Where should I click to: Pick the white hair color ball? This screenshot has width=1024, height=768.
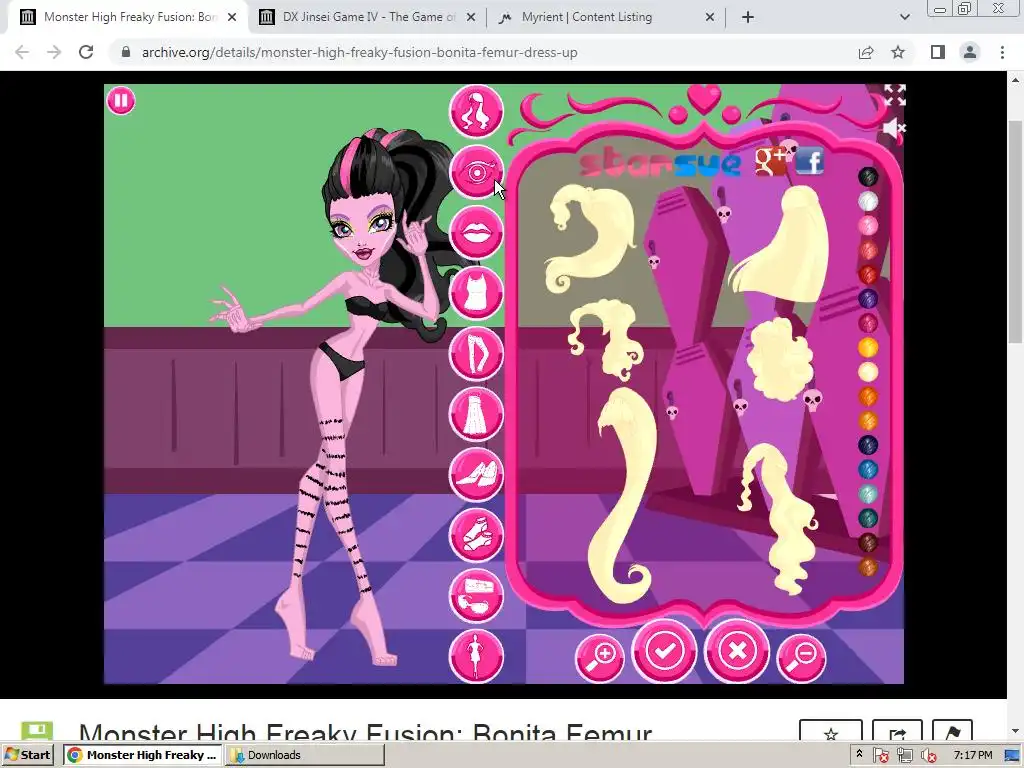868,201
